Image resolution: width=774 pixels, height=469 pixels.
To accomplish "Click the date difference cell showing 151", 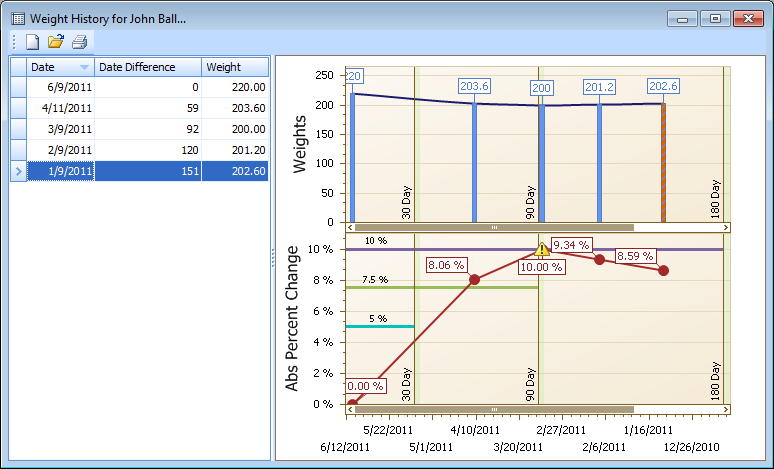I will (148, 171).
